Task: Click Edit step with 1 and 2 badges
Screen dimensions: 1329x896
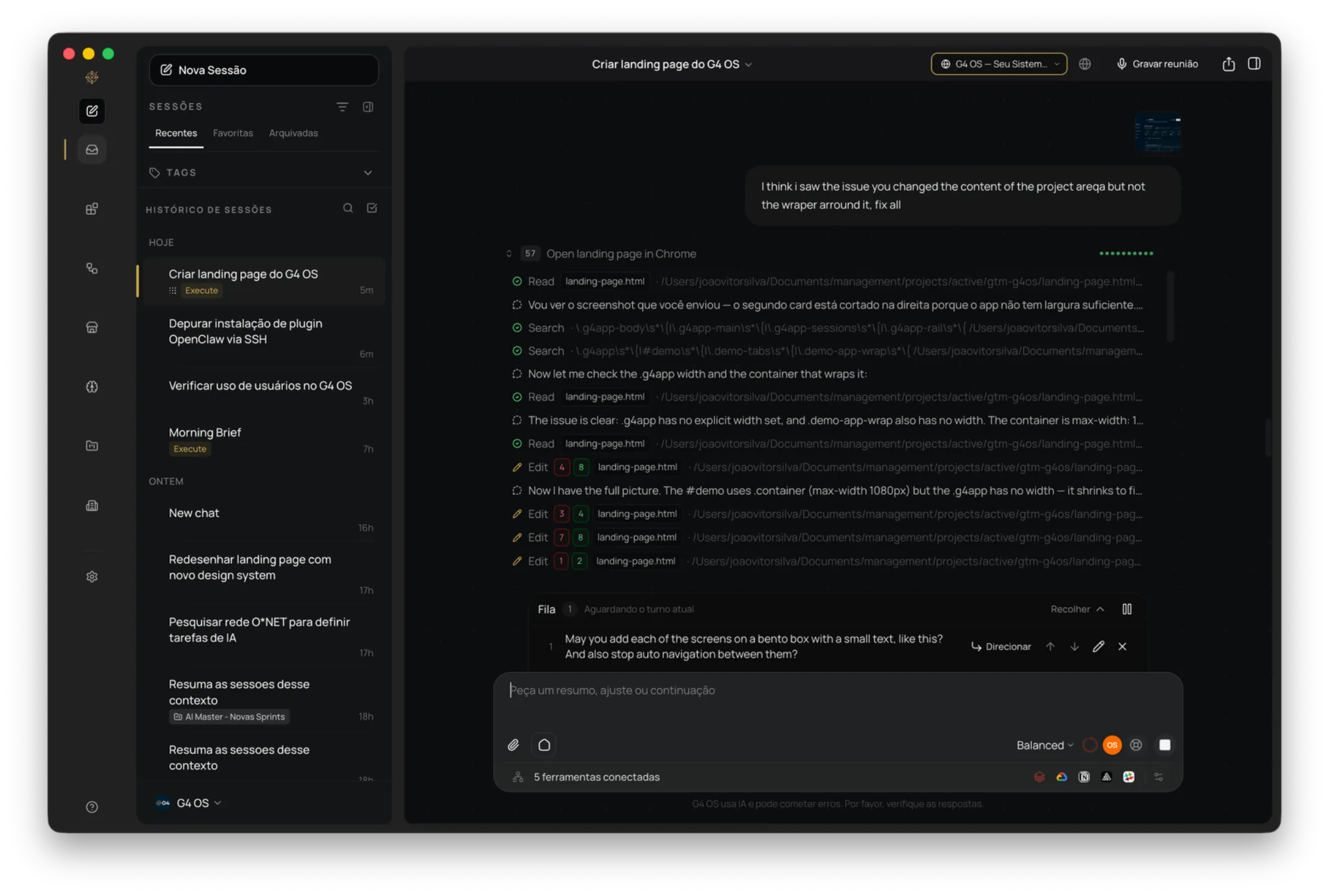Action: (827, 561)
